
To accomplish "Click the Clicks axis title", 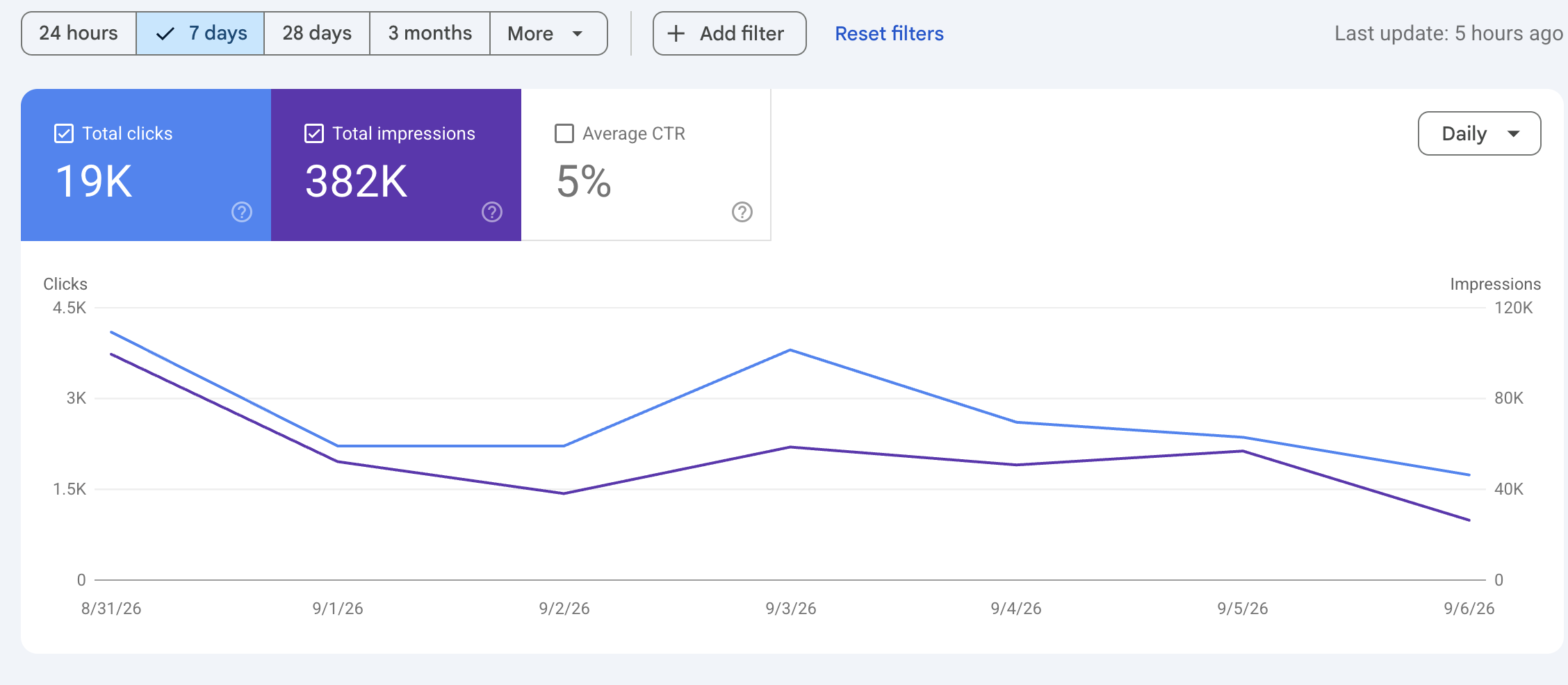I will click(65, 284).
